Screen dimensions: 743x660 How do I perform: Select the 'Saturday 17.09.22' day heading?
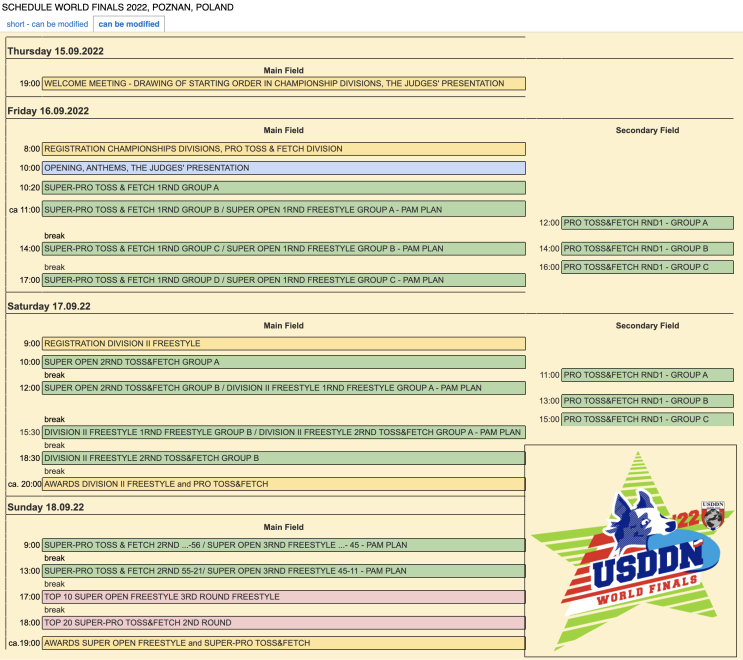tap(49, 306)
